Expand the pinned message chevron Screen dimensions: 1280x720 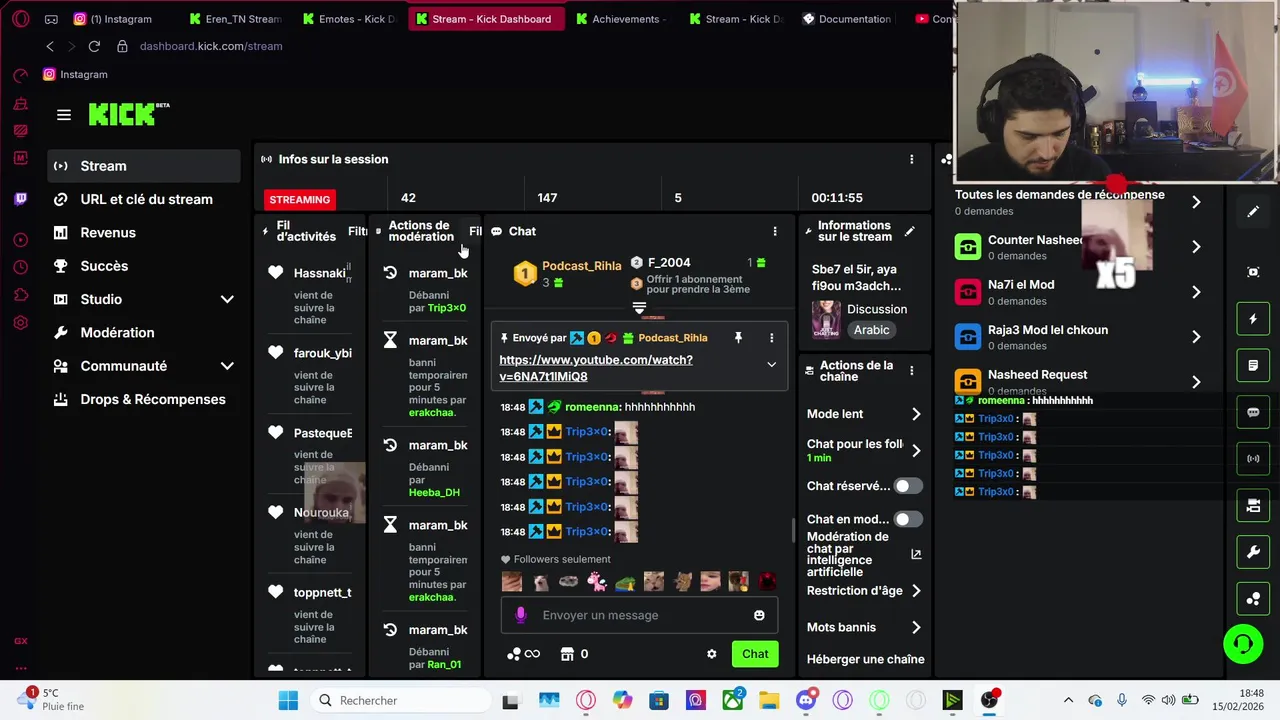point(771,365)
